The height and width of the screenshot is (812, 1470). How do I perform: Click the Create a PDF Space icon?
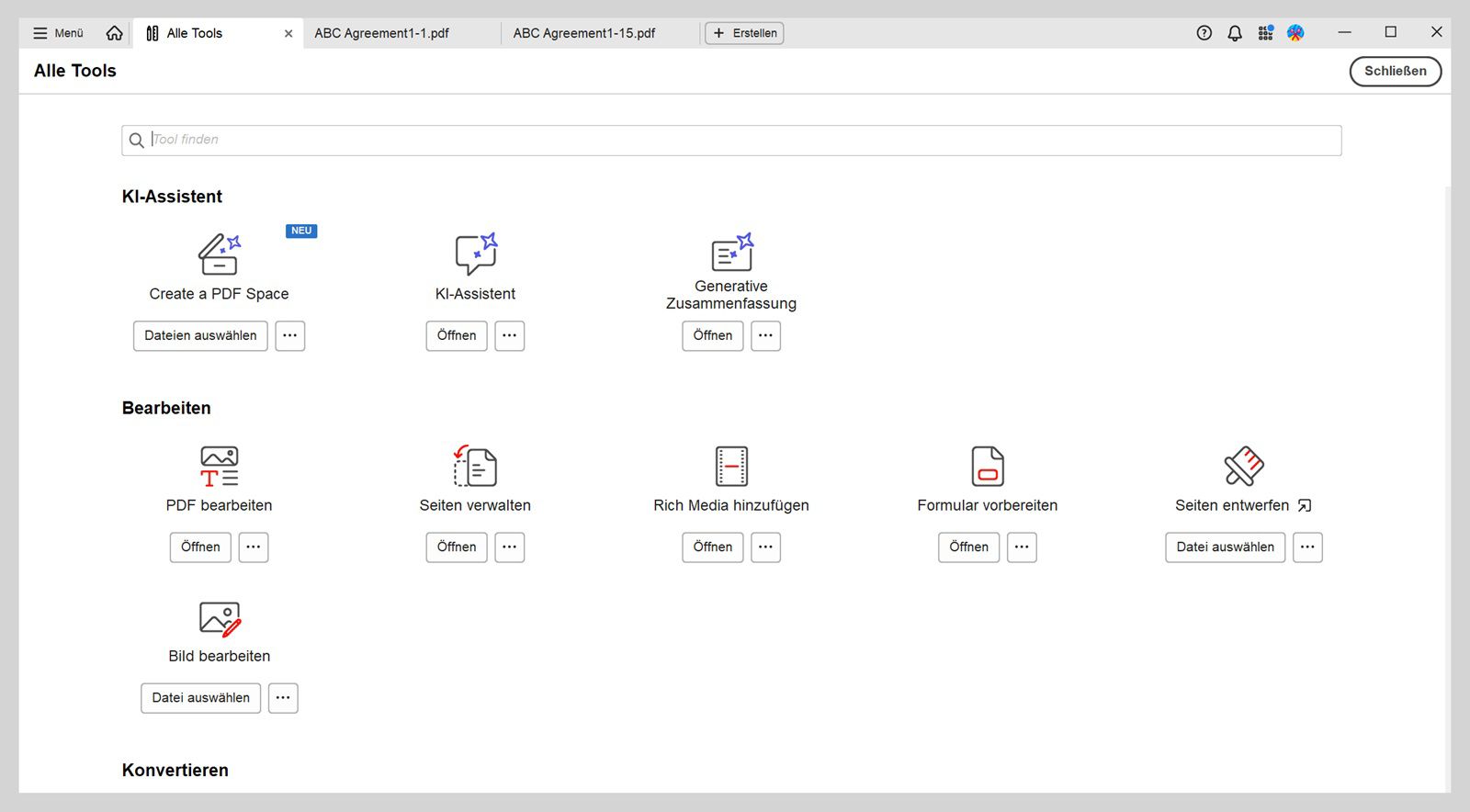click(219, 254)
